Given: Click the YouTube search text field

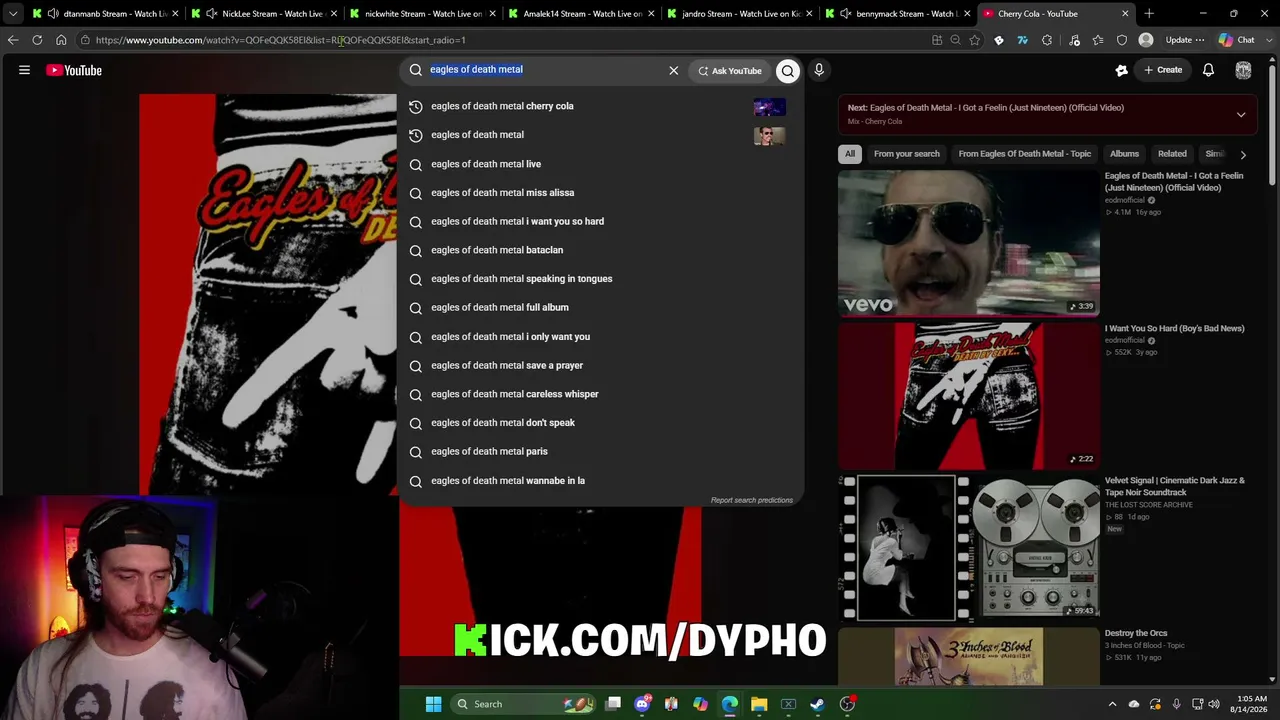Looking at the screenshot, I should (540, 70).
